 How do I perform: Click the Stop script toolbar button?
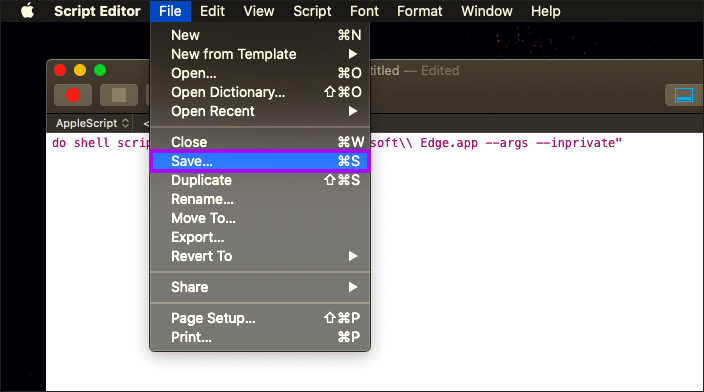pyautogui.click(x=119, y=95)
